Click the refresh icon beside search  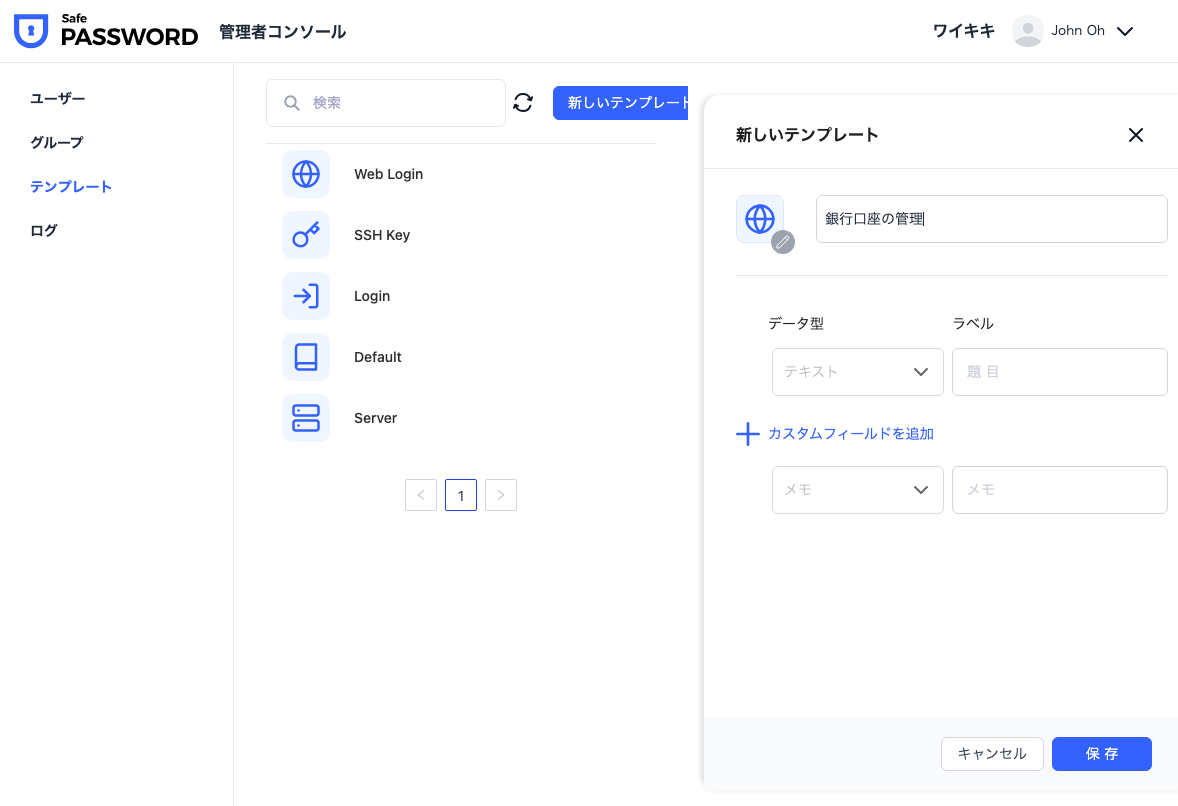[x=523, y=103]
